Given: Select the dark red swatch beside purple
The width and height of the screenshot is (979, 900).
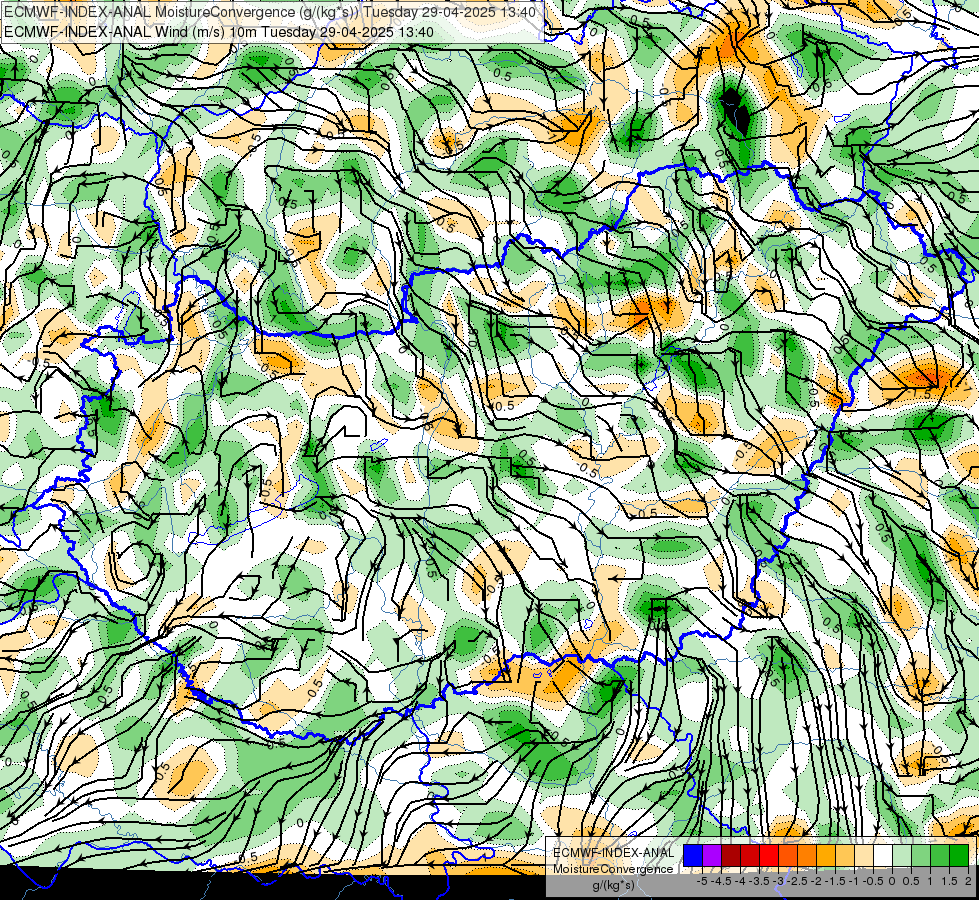Looking at the screenshot, I should point(731,855).
